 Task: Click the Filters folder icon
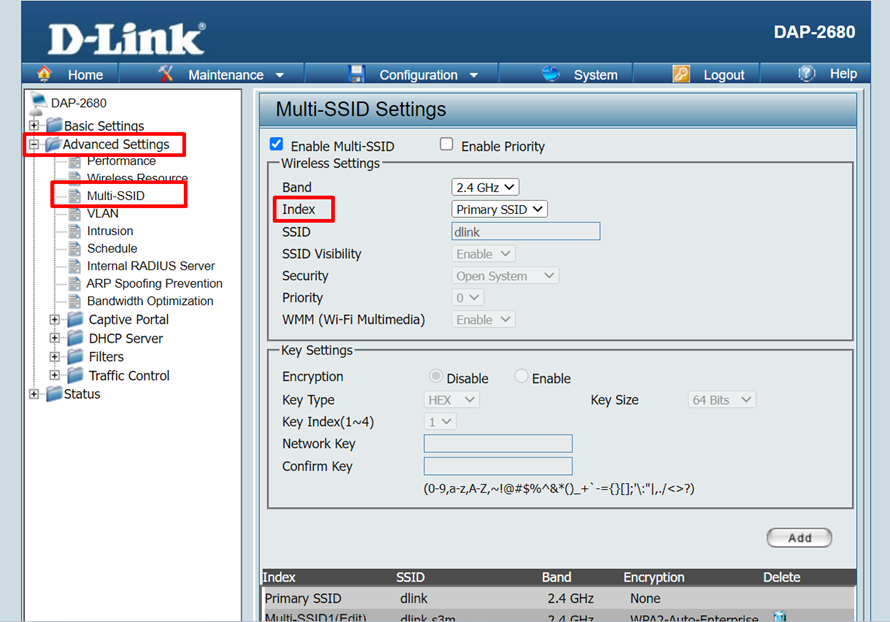point(75,357)
